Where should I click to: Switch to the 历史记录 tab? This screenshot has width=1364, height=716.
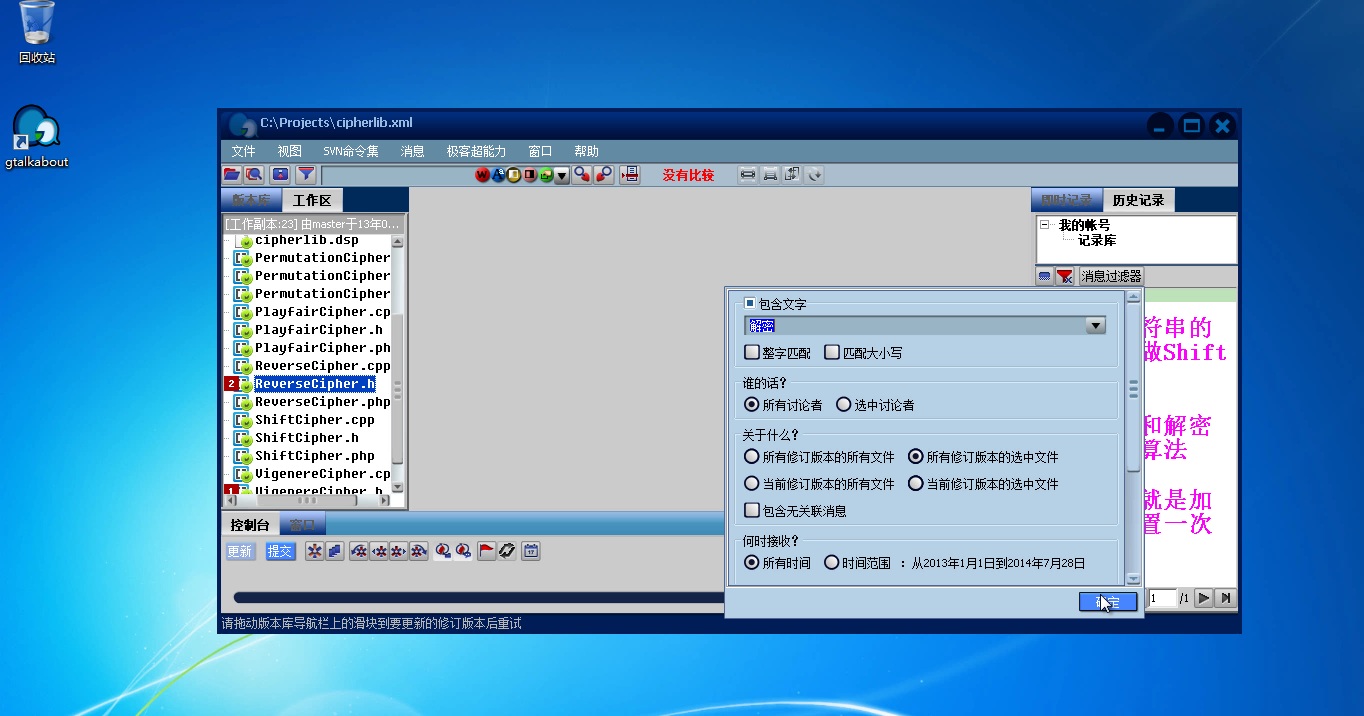click(x=1138, y=200)
